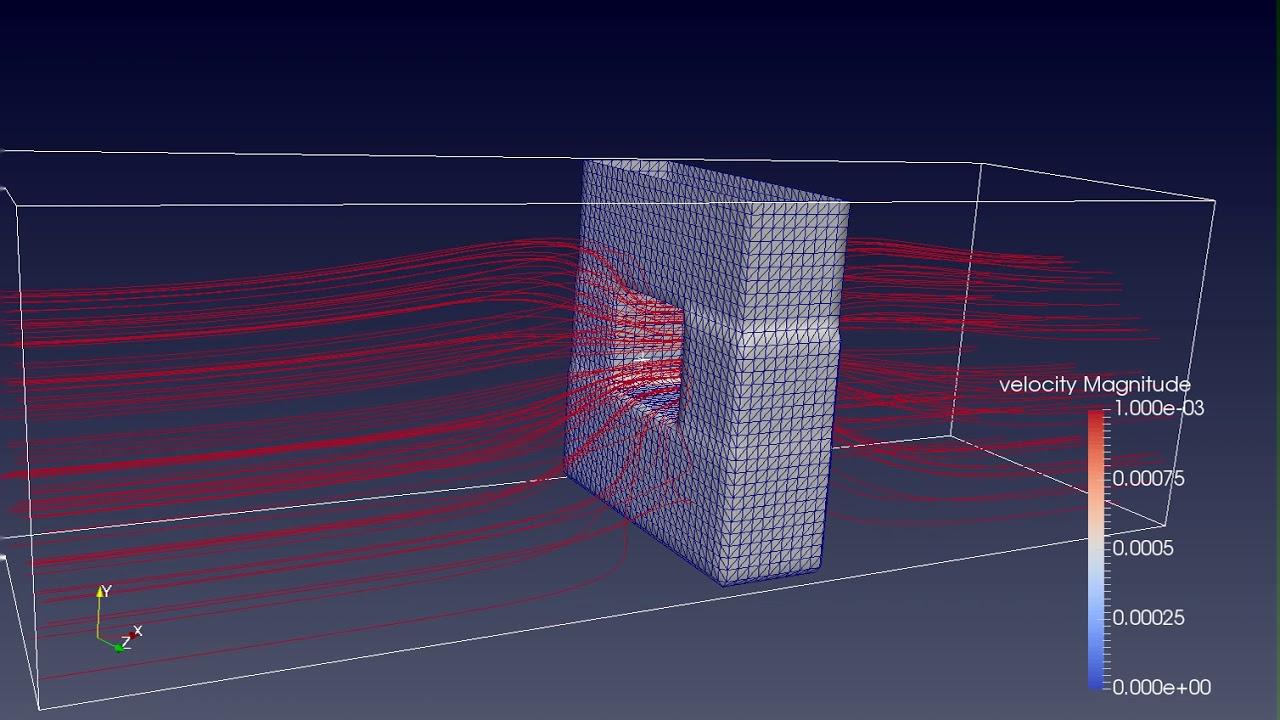Click the Z axis label
Screen dimensions: 1280x720
[x=126, y=643]
